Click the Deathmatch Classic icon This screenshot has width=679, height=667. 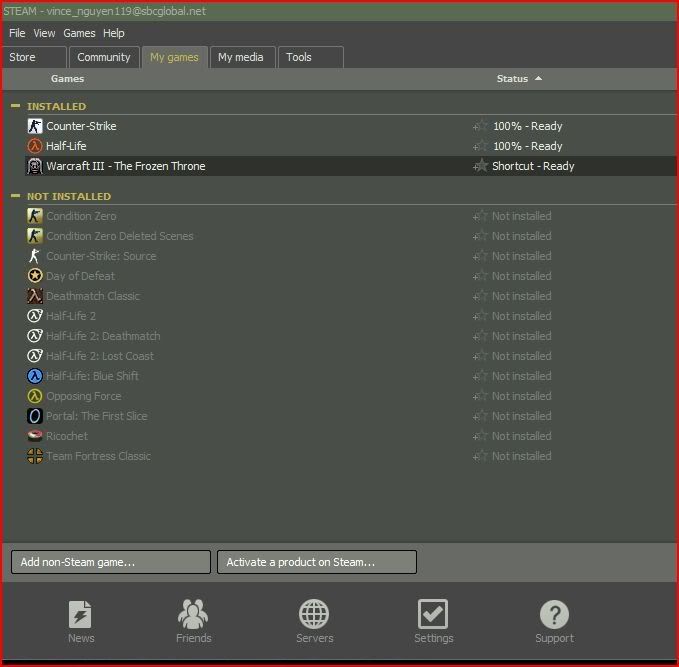(x=35, y=296)
